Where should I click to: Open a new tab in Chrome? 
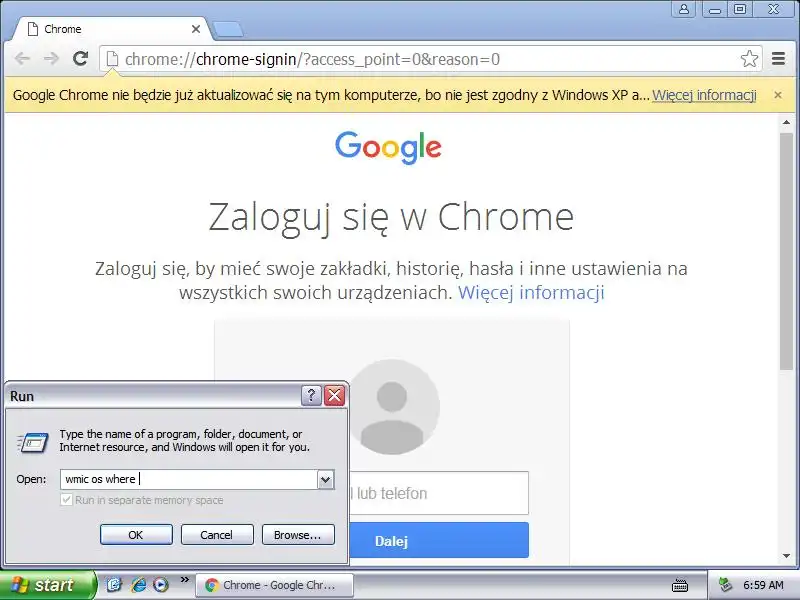click(228, 30)
